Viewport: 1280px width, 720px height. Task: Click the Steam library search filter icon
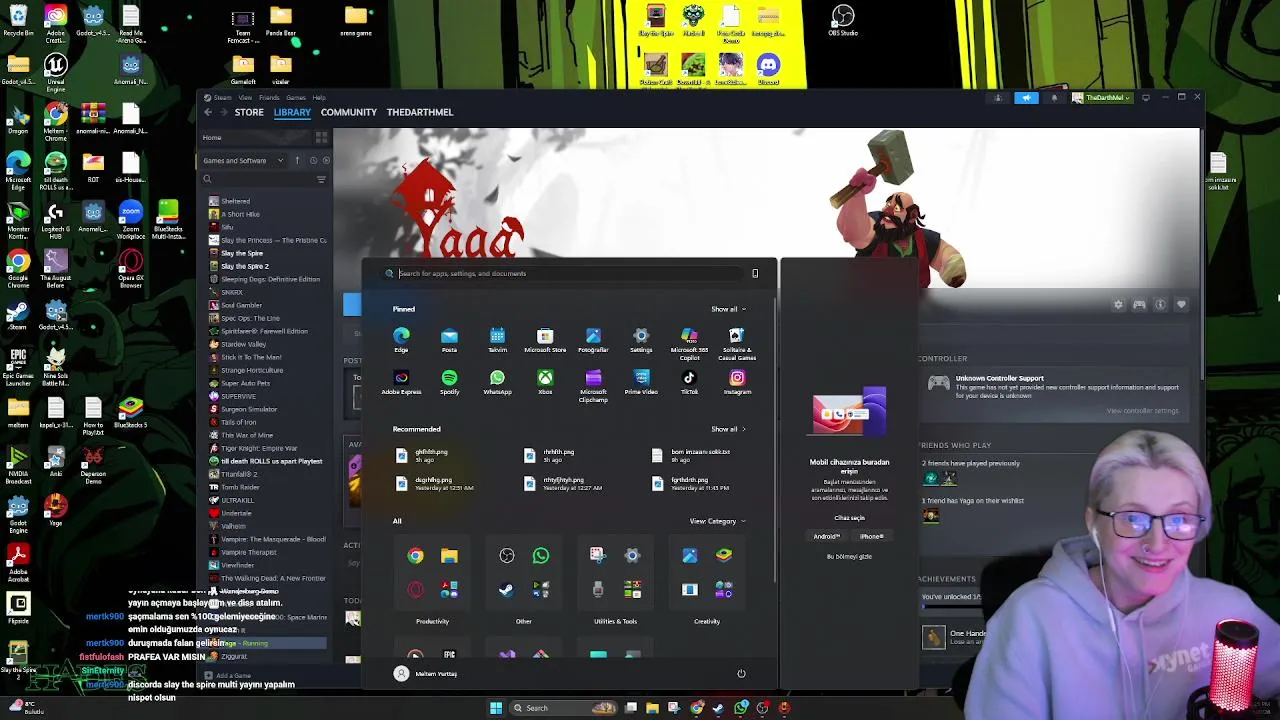coord(321,179)
